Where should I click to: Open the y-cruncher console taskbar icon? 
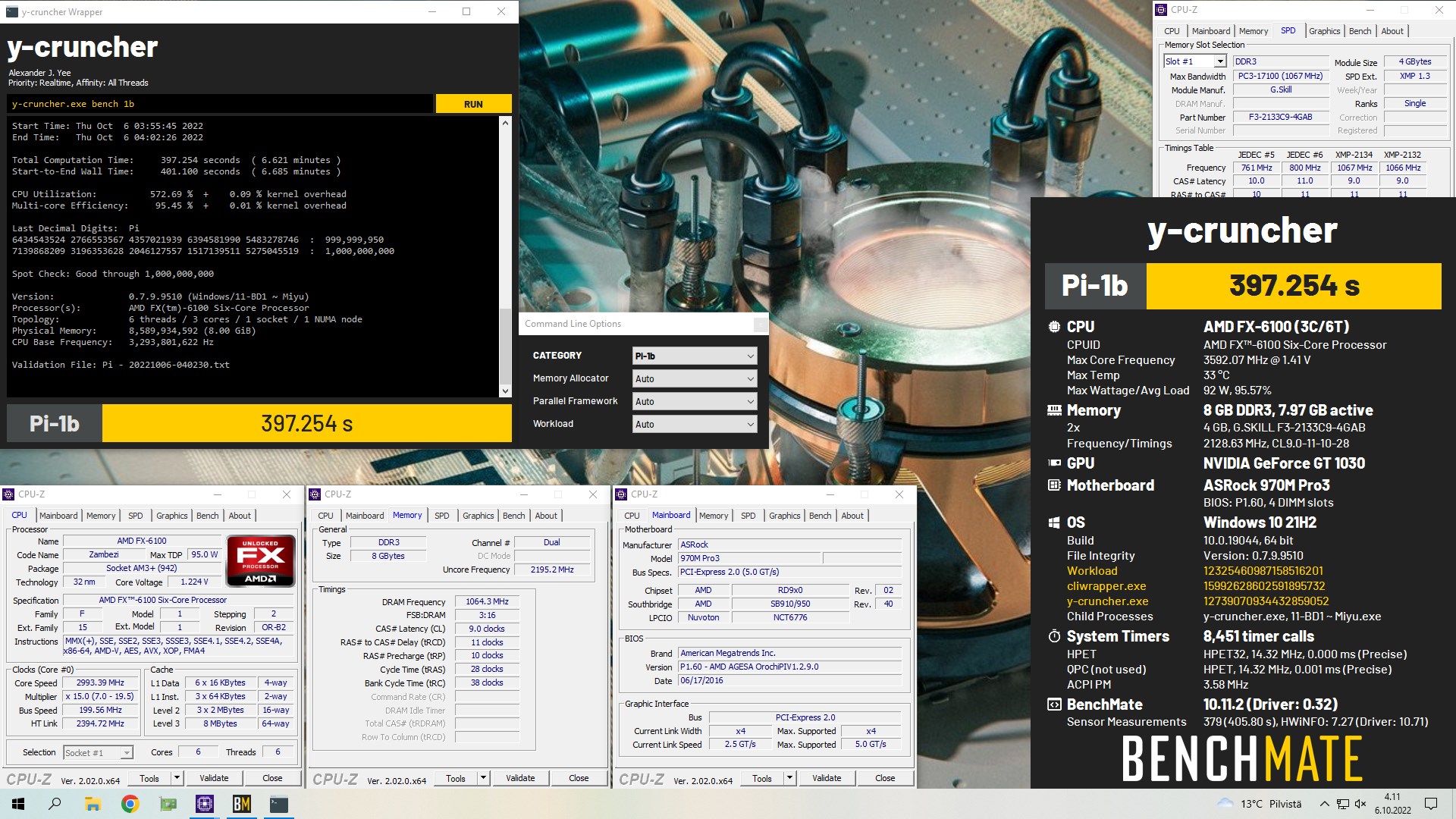point(278,804)
